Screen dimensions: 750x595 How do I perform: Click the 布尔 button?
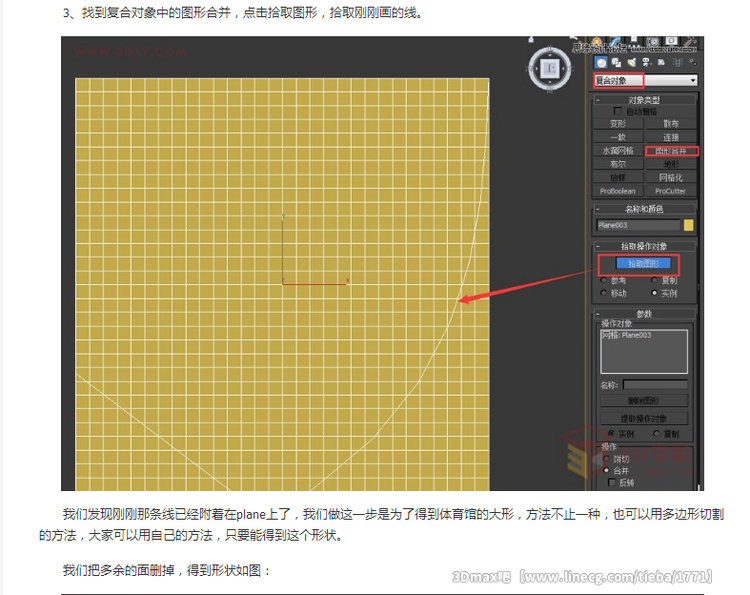click(x=618, y=164)
